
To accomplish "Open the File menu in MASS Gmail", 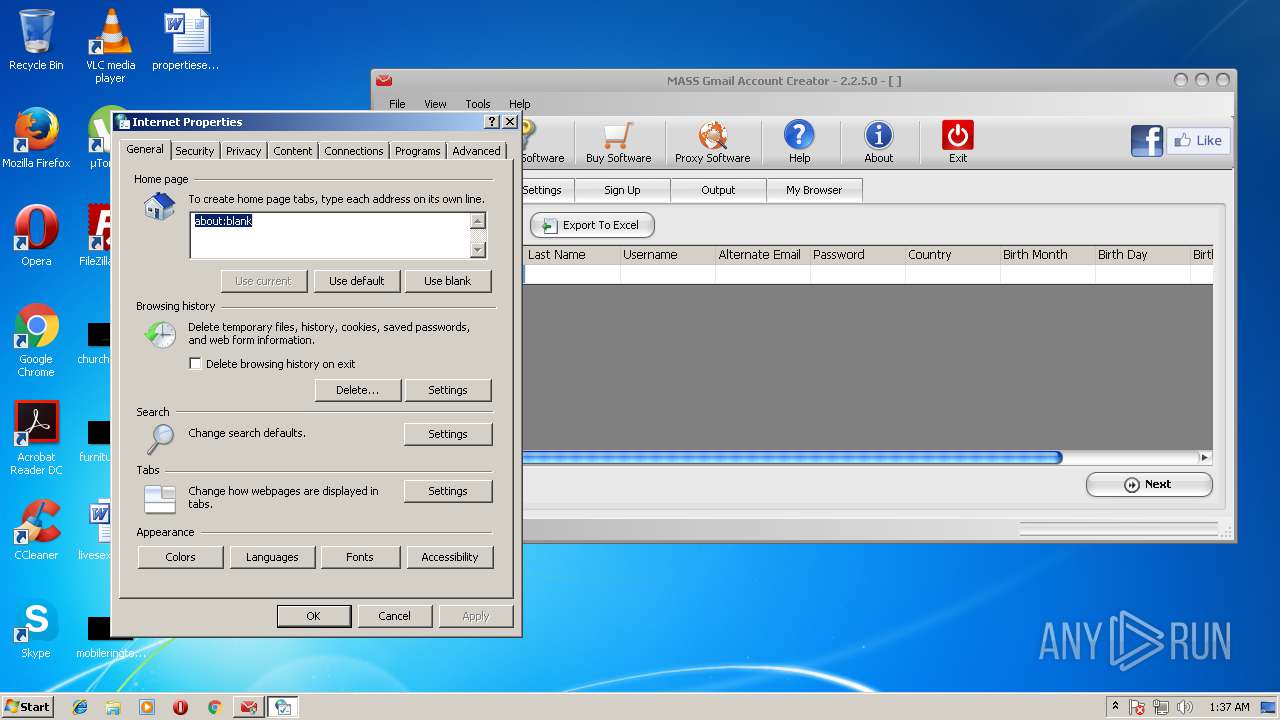I will click(397, 104).
